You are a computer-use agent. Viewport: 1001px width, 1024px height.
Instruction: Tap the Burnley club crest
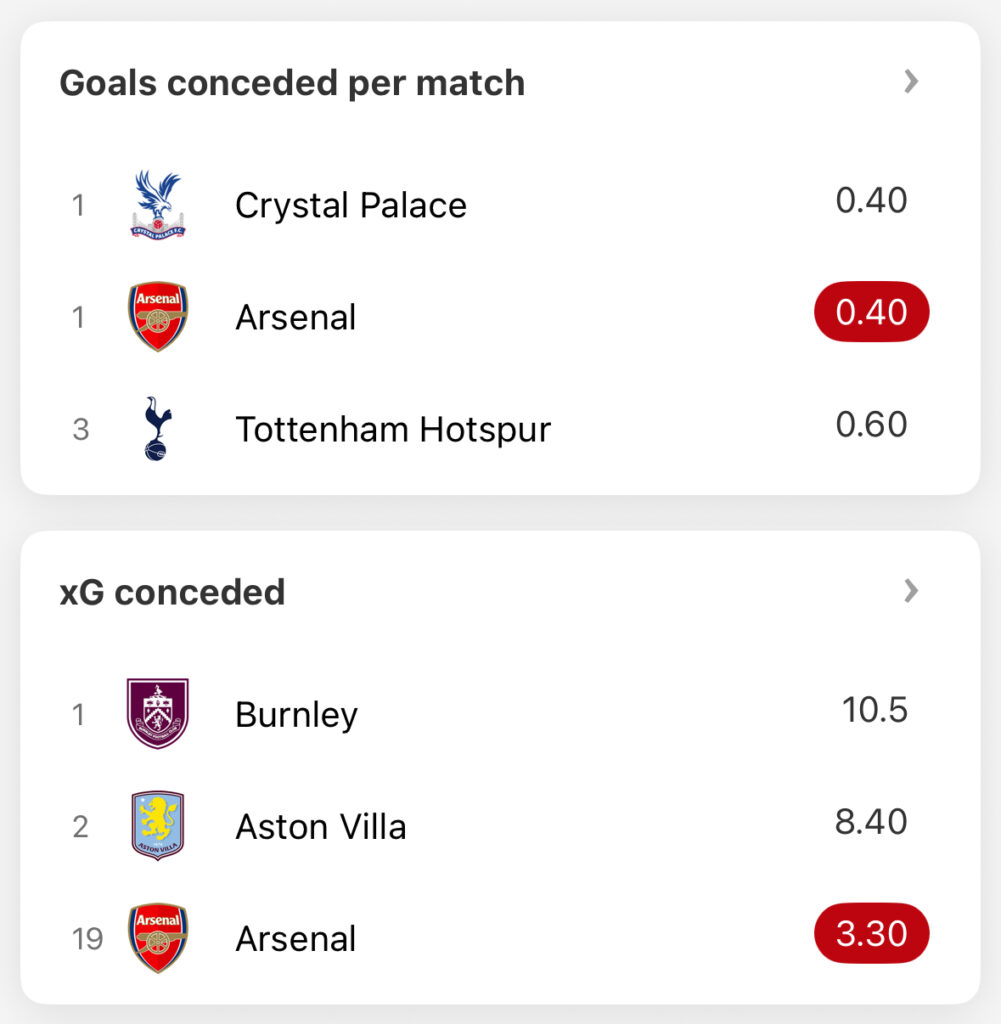coord(157,713)
